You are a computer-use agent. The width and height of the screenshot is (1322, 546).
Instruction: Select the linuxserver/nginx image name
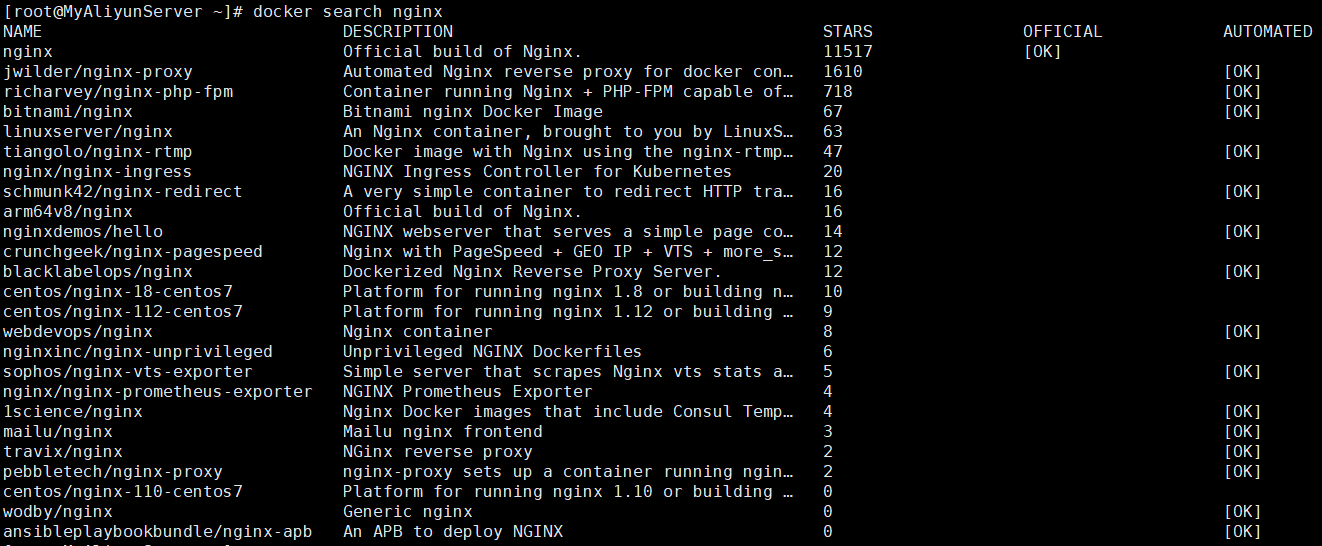pyautogui.click(x=88, y=131)
